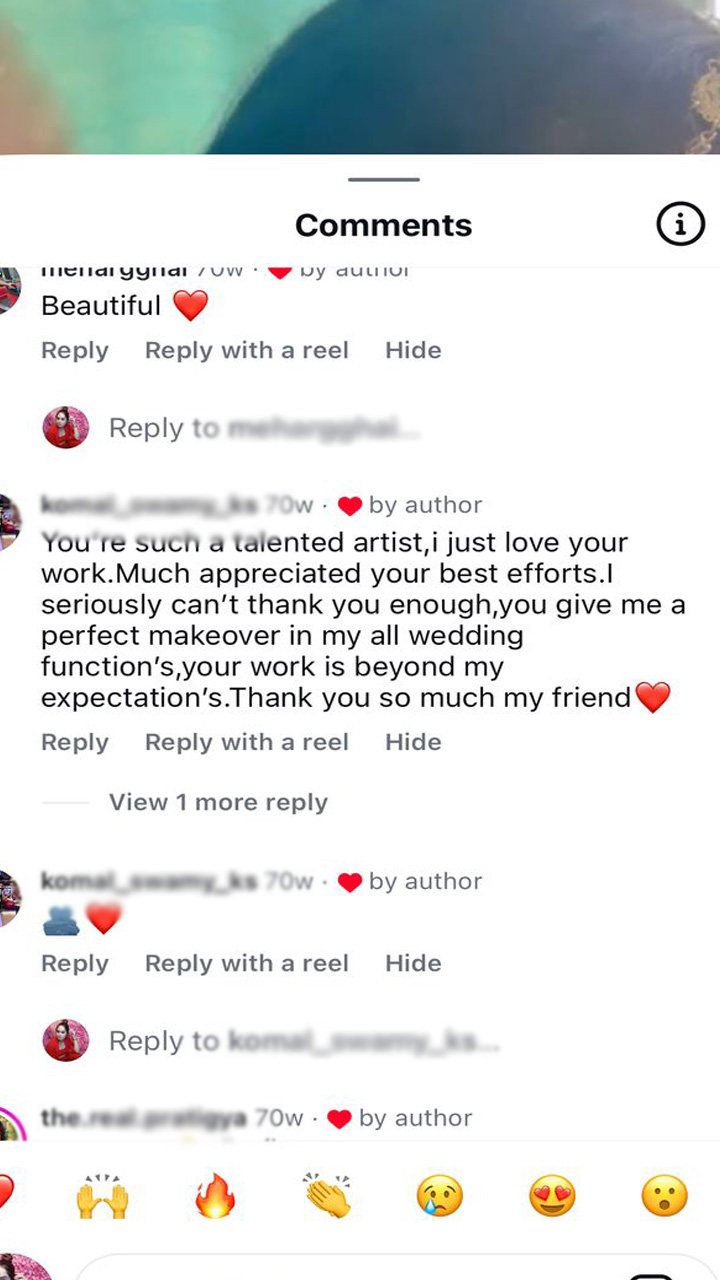
Task: Expand "View 1 more reply" thread
Action: (218, 802)
